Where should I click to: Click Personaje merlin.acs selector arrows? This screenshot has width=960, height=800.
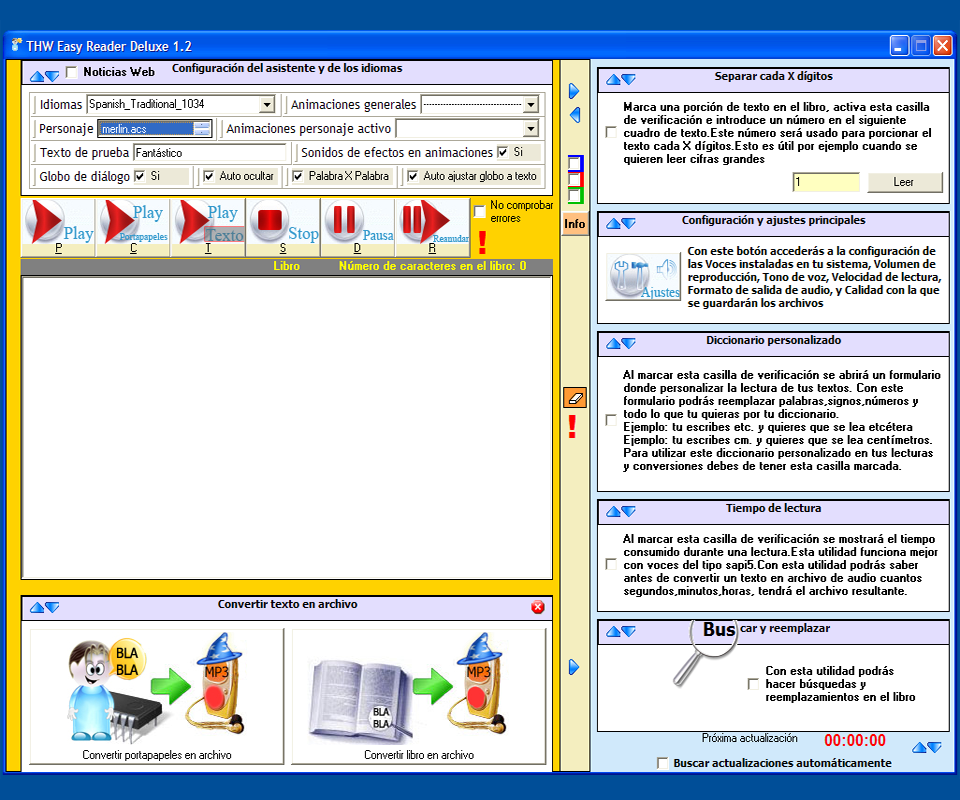[x=201, y=129]
